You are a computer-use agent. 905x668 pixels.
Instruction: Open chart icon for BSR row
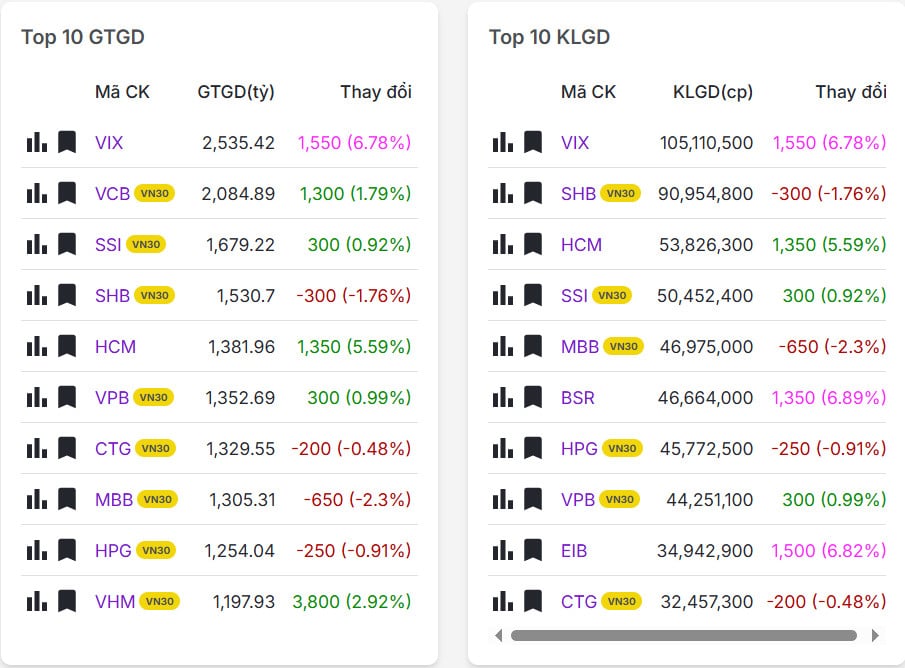pyautogui.click(x=503, y=398)
